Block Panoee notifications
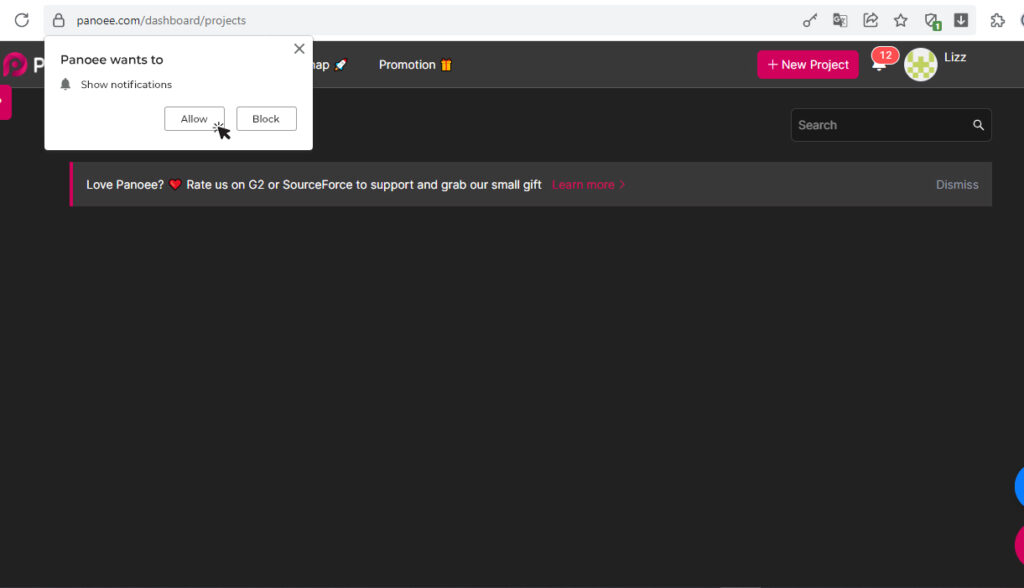The width and height of the screenshot is (1024, 588). [x=266, y=119]
